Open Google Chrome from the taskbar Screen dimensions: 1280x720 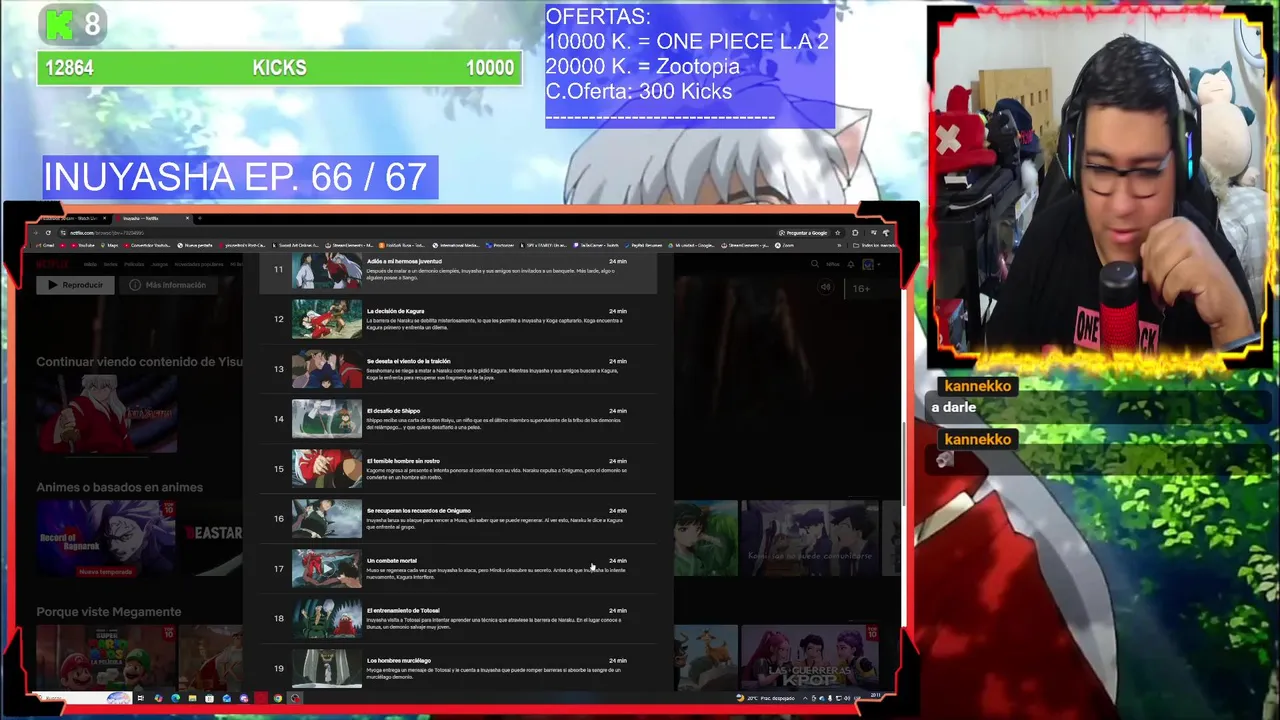pos(278,698)
